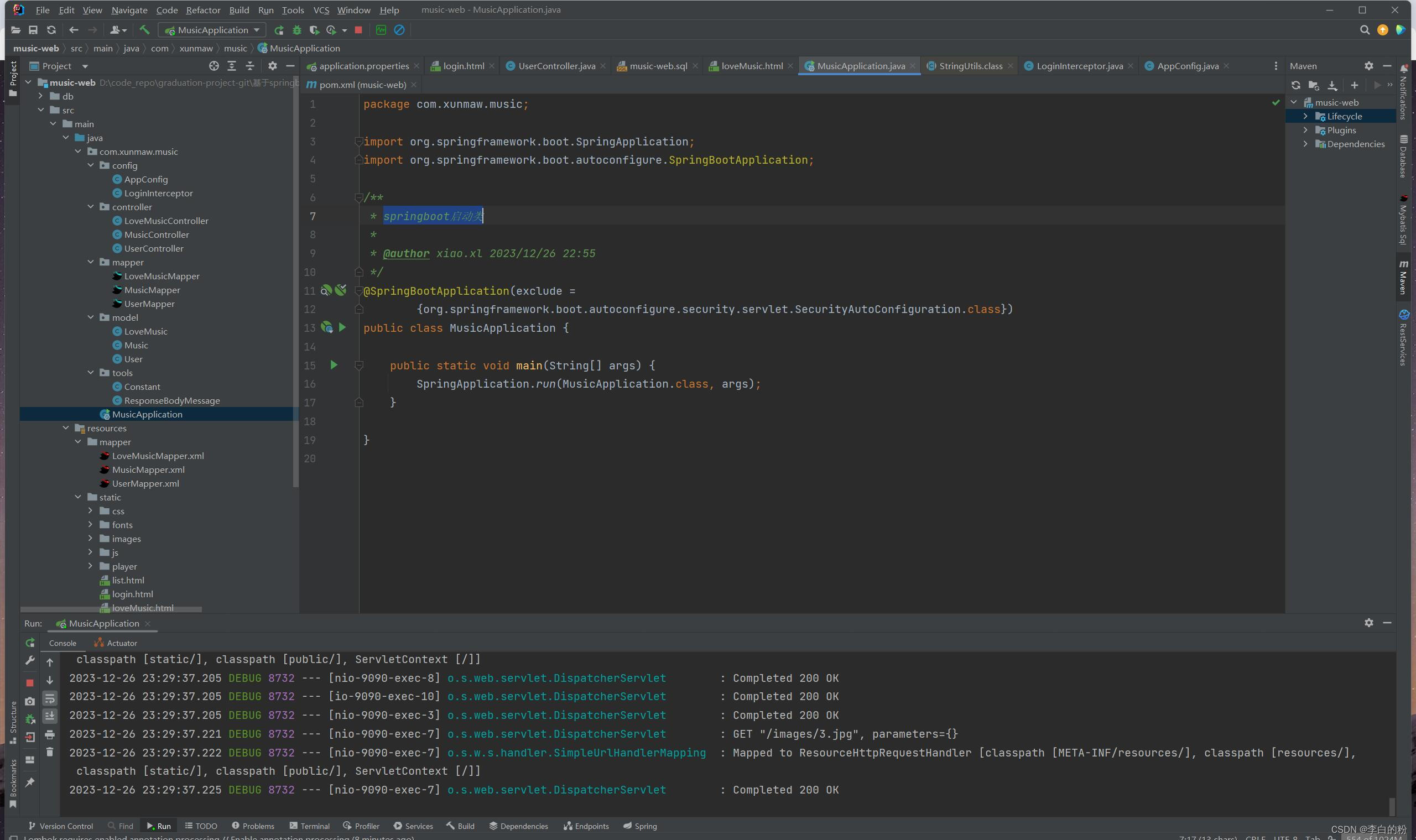Screen dimensions: 1416x840
Task: Open the Refactor menu
Action: 202,9
